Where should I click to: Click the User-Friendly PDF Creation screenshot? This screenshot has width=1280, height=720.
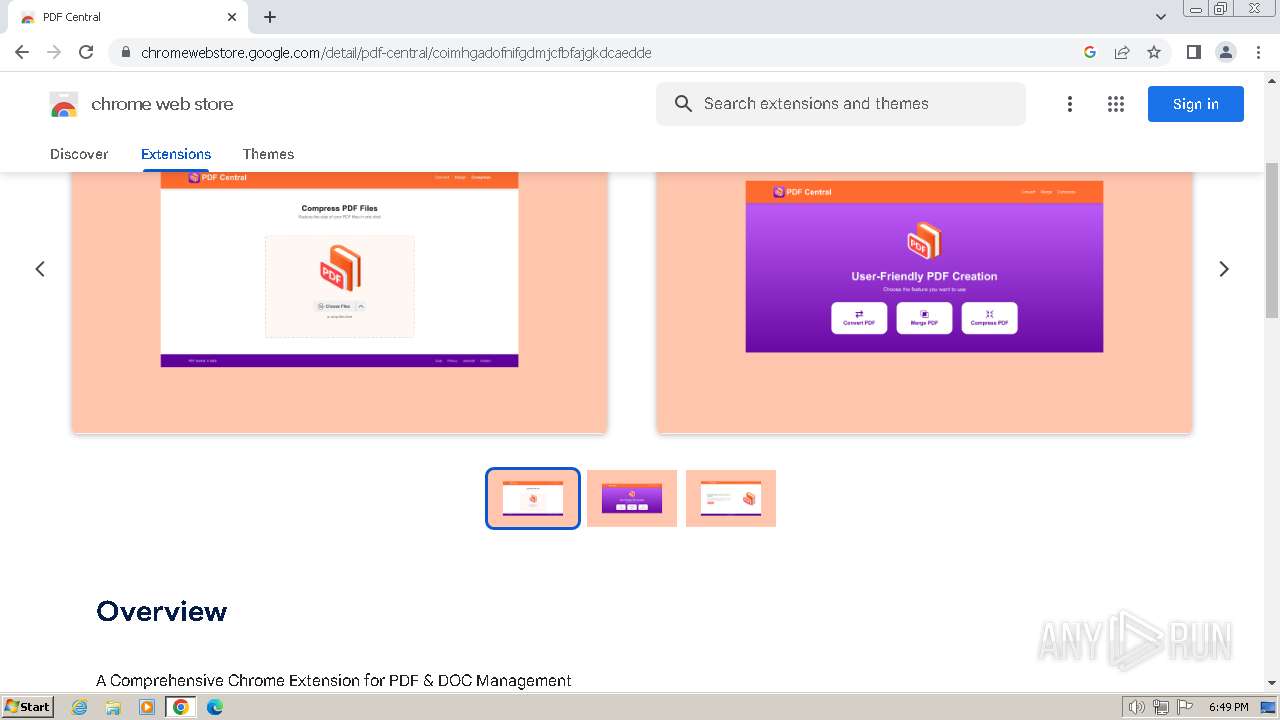[924, 302]
